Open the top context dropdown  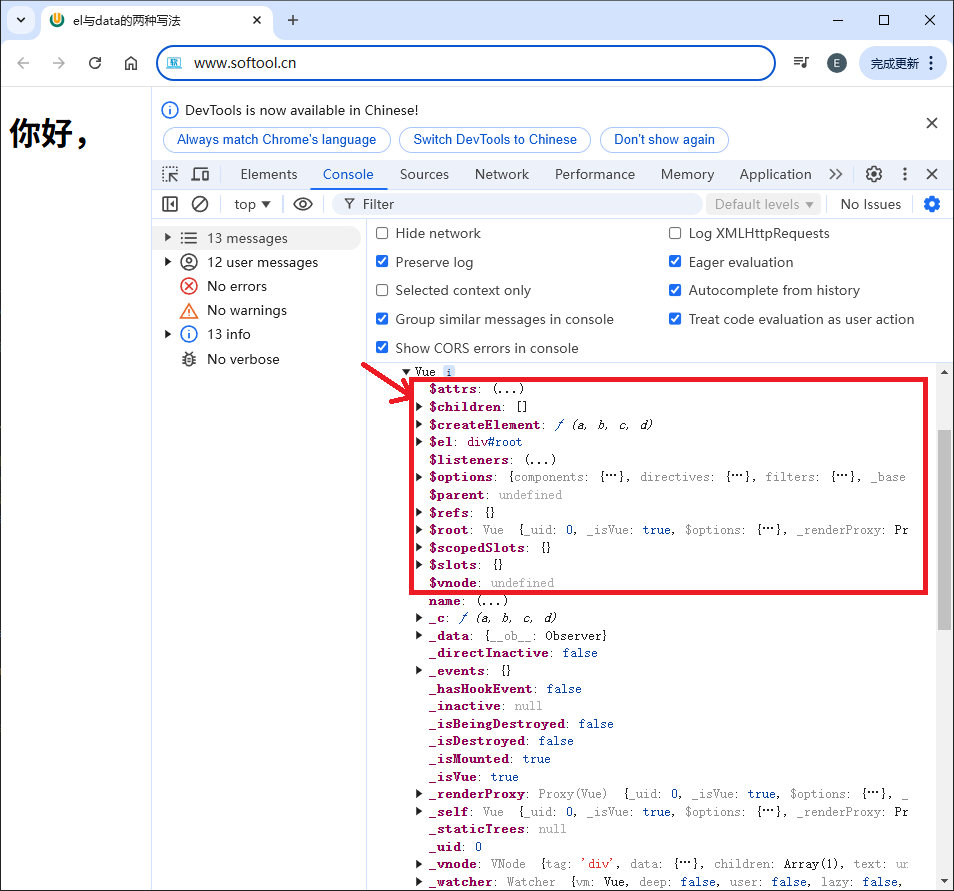coord(252,204)
